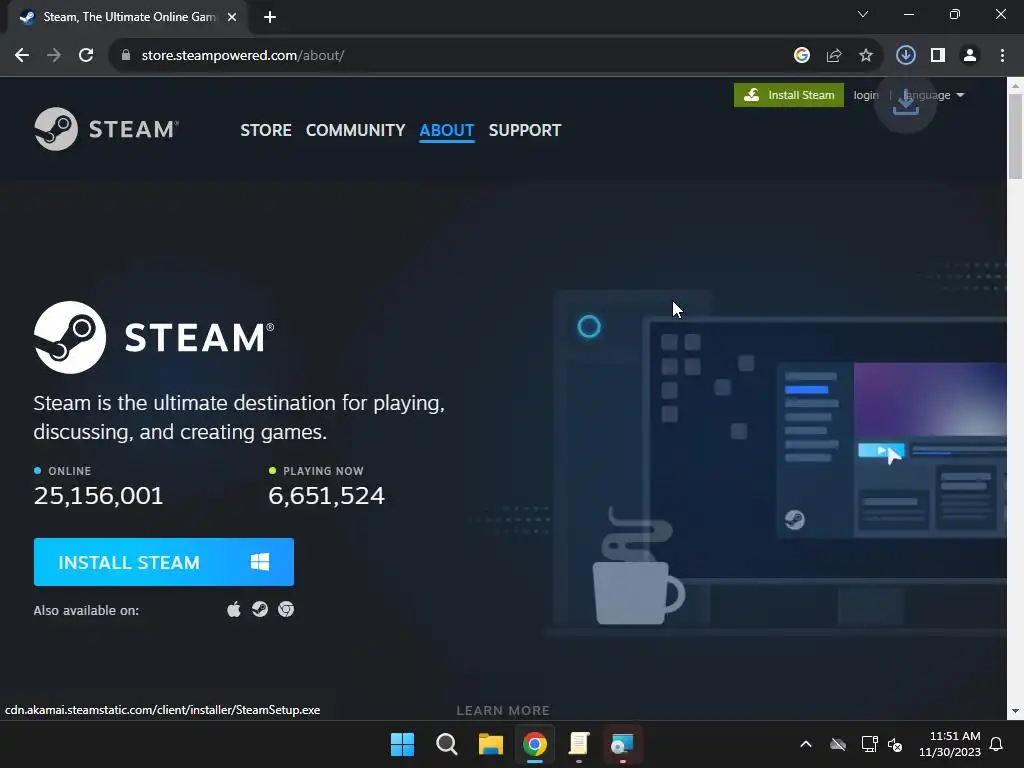Click the blue INSTALL STEAM button

pos(164,562)
